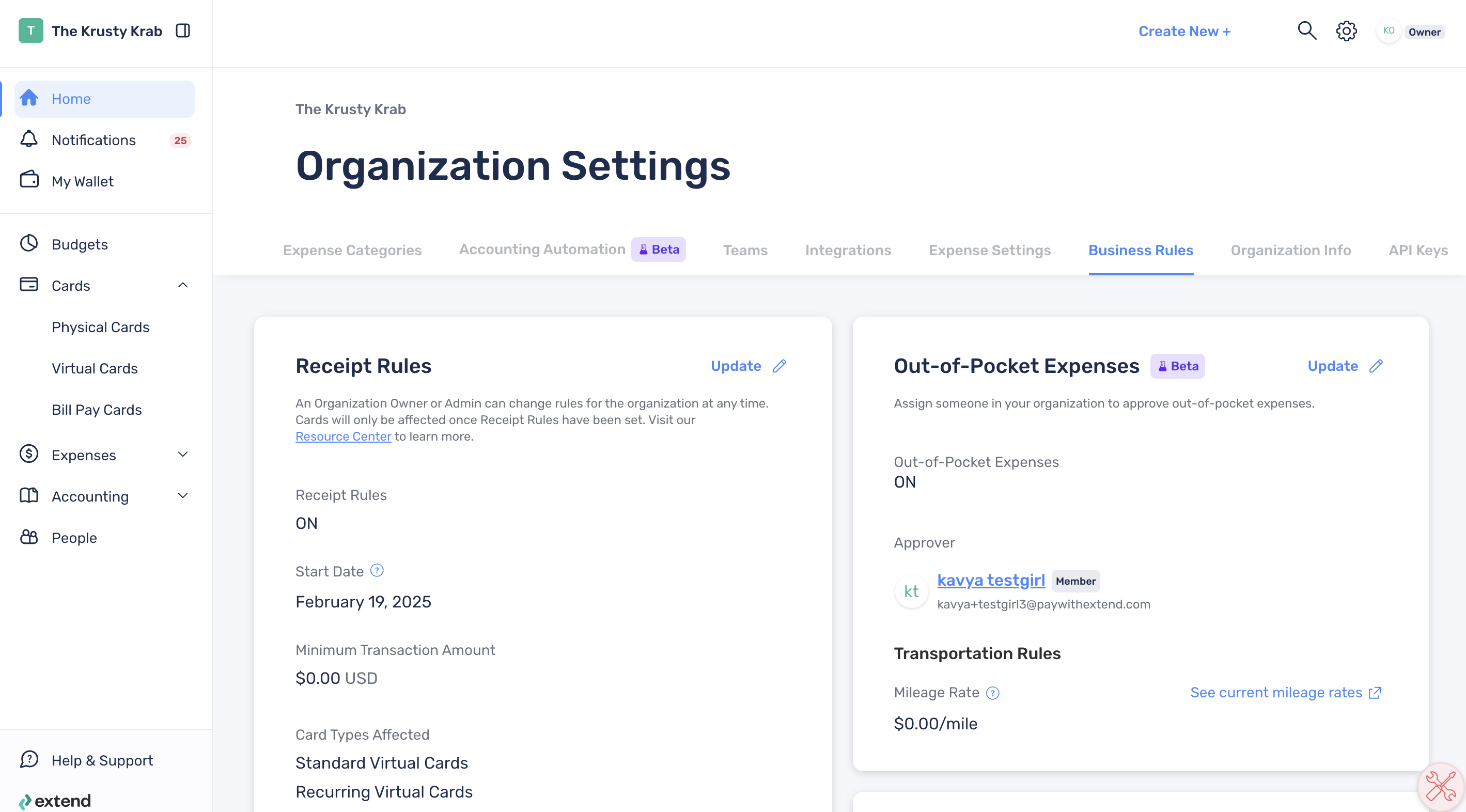Open the Accounting Automation tab
The height and width of the screenshot is (812, 1466).
coord(542,249)
